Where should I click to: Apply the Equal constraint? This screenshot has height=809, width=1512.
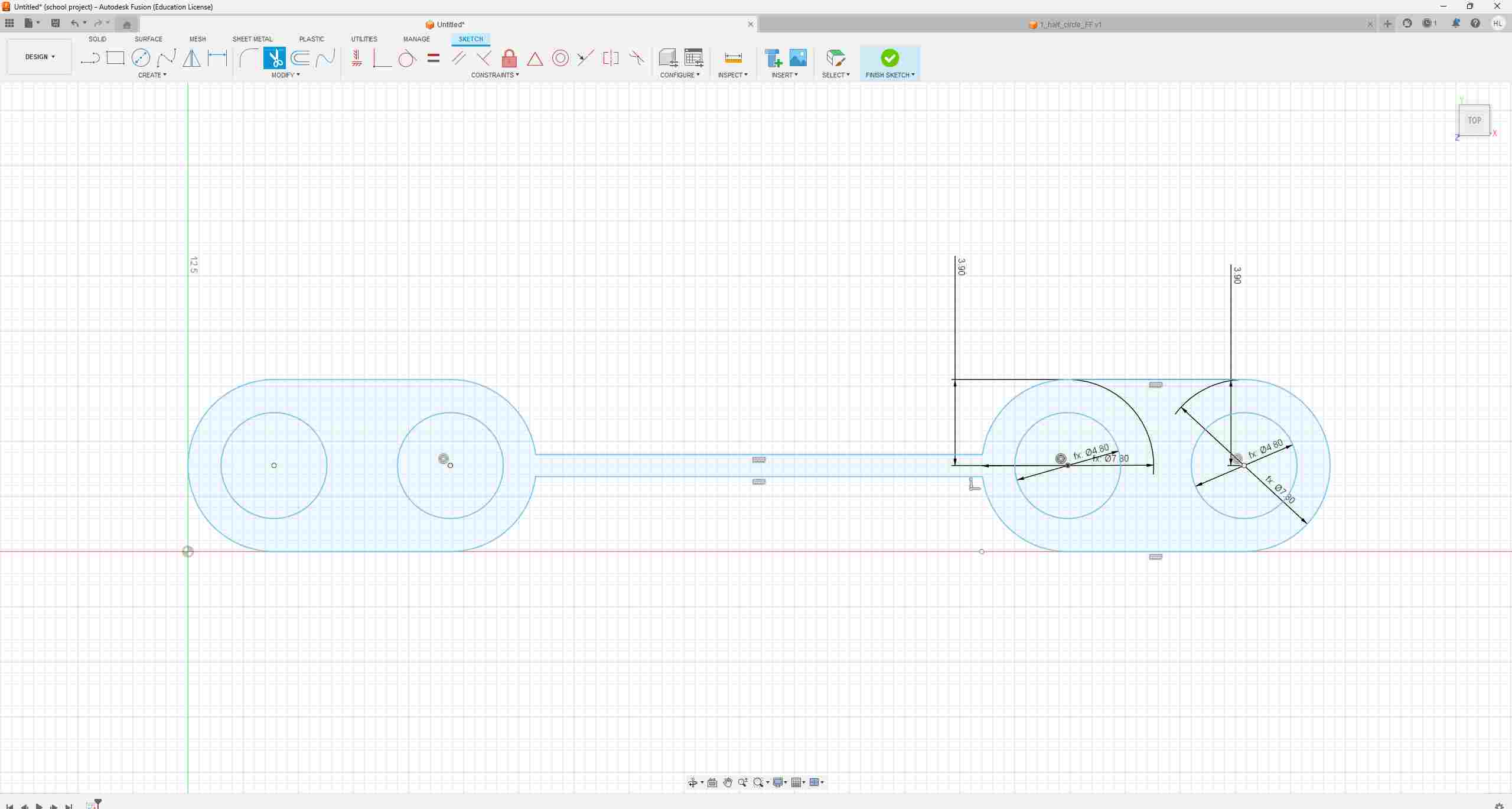433,58
